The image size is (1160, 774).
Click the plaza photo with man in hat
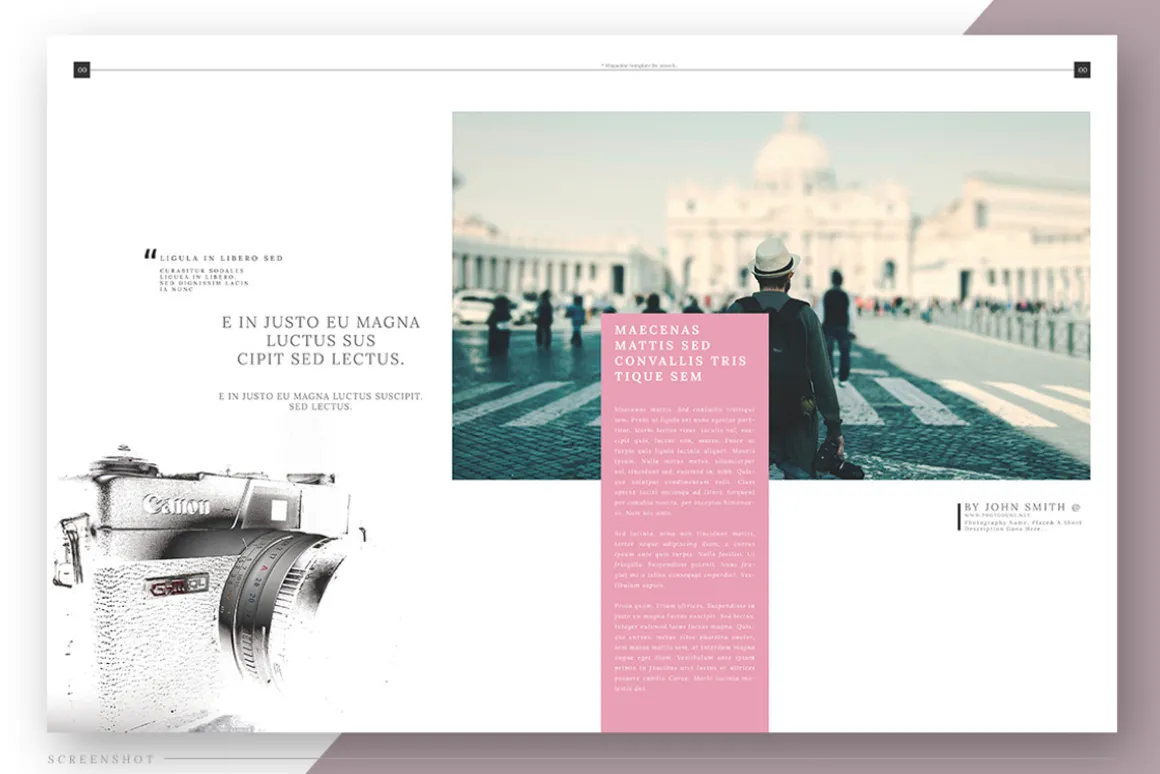point(771,295)
